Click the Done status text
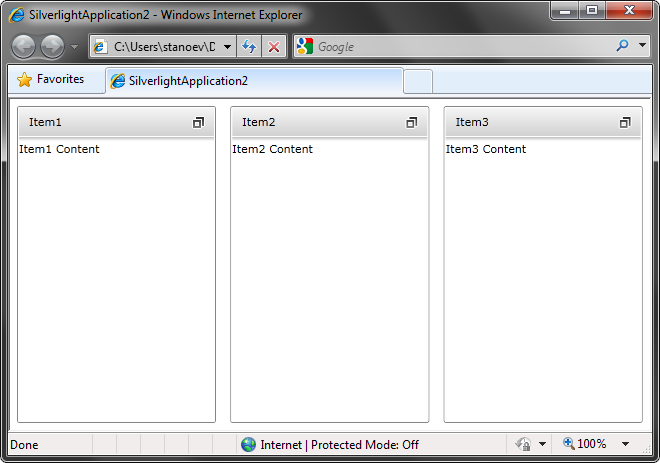The height and width of the screenshot is (463, 660). 24,445
